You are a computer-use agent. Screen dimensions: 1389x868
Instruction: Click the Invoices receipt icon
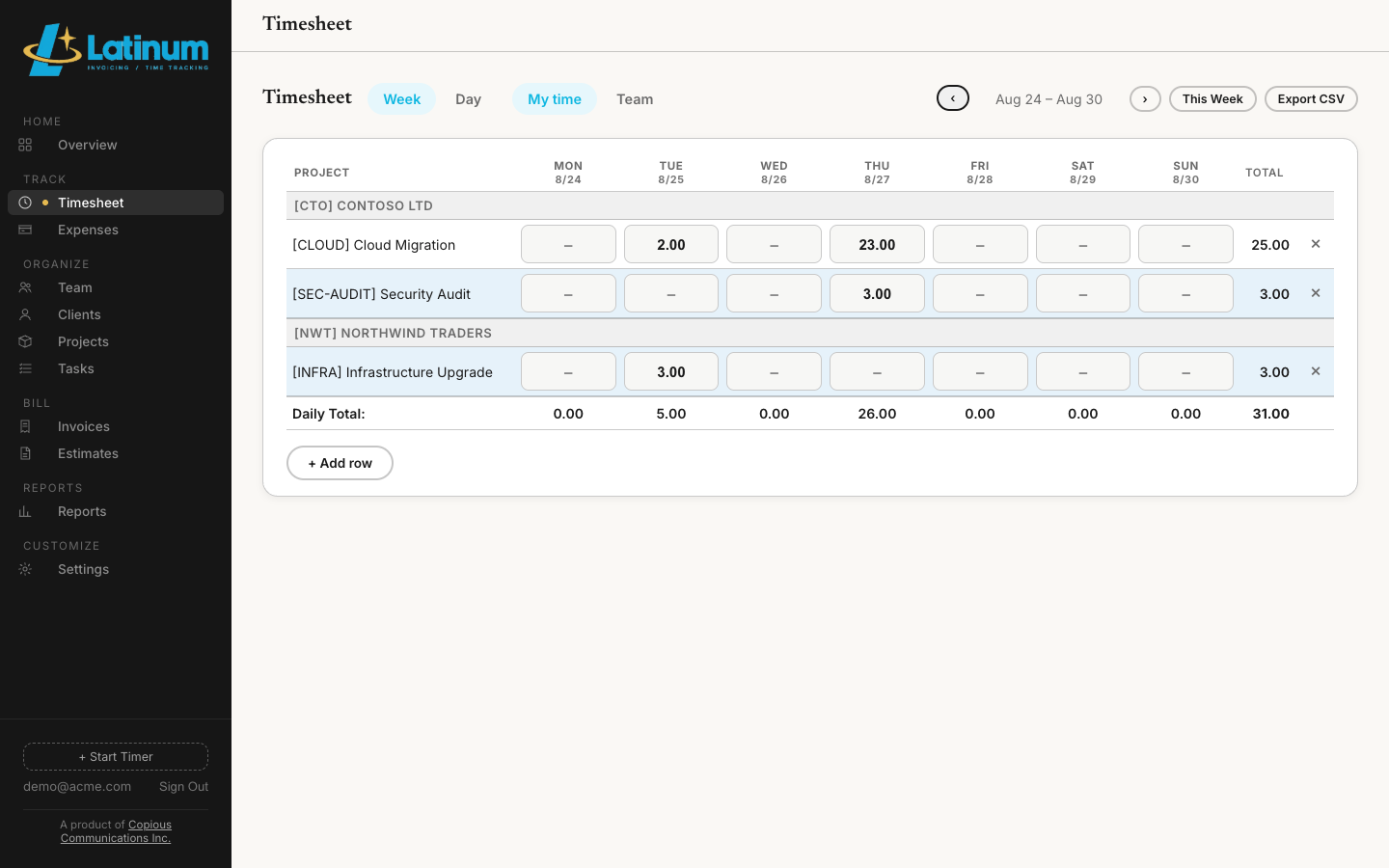click(25, 426)
